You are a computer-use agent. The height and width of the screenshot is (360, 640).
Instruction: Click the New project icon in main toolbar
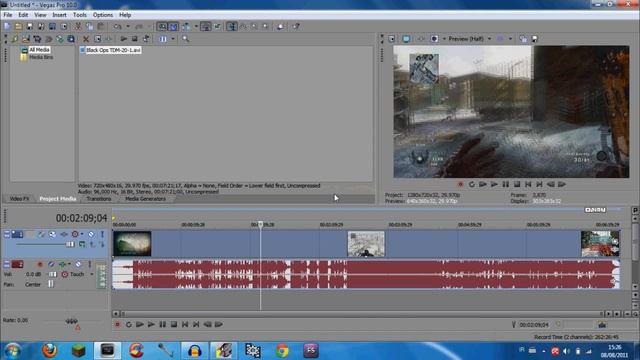[x=7, y=27]
